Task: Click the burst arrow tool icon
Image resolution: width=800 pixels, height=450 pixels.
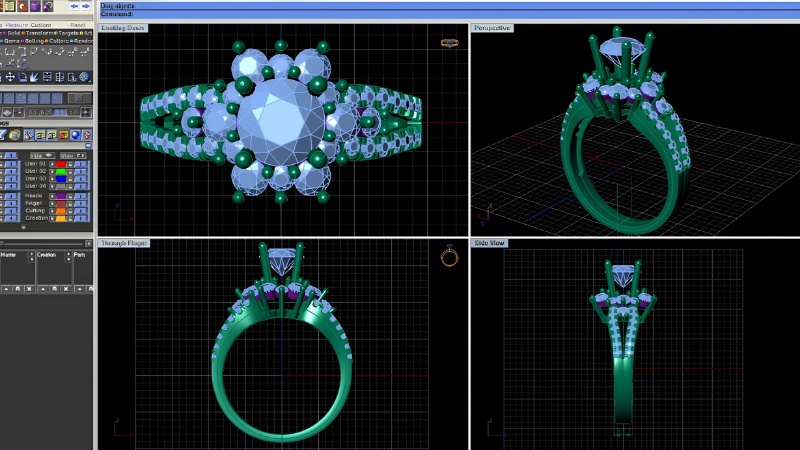Action: click(34, 77)
